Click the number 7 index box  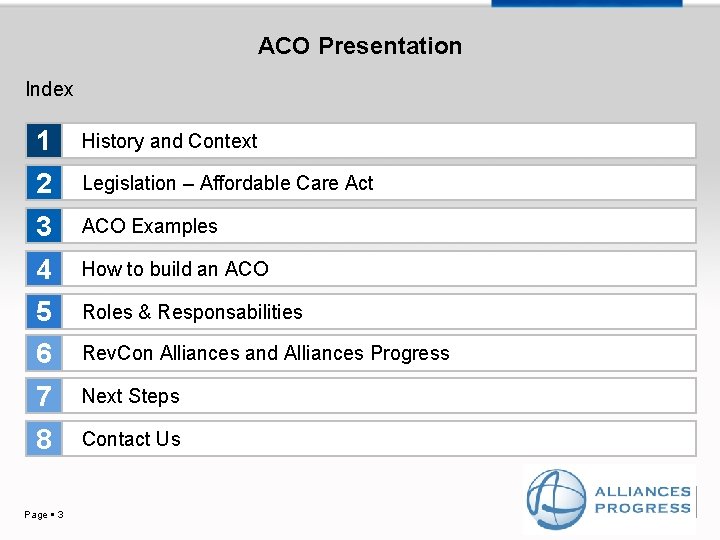(43, 396)
